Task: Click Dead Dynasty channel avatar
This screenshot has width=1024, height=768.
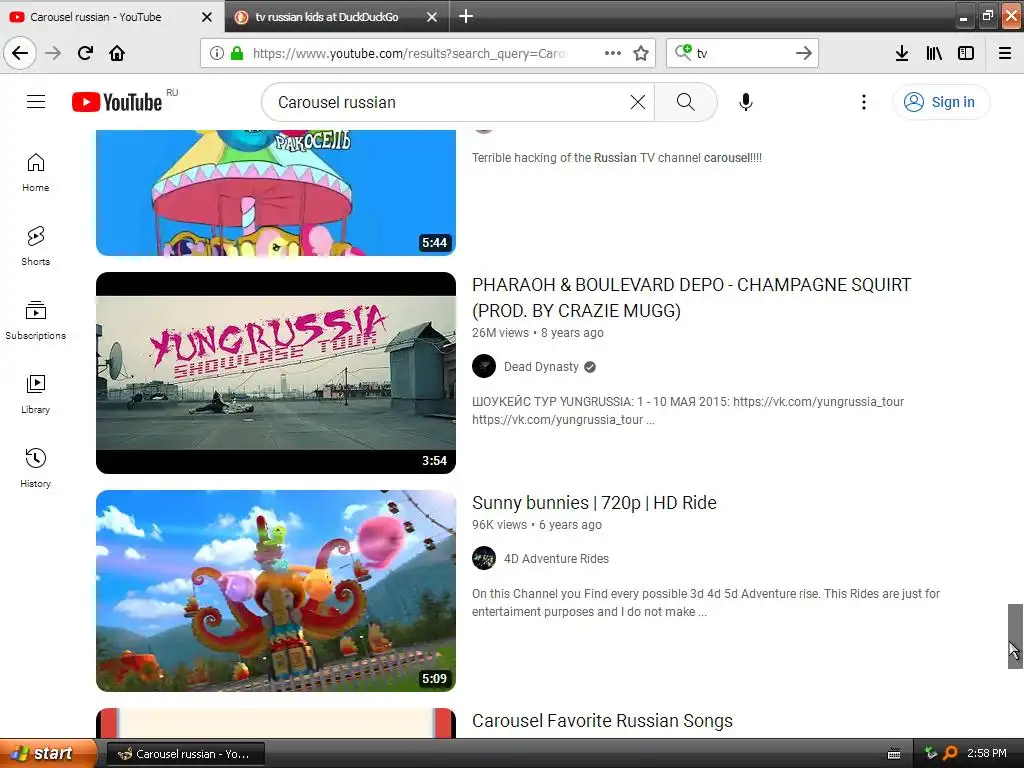Action: click(484, 366)
